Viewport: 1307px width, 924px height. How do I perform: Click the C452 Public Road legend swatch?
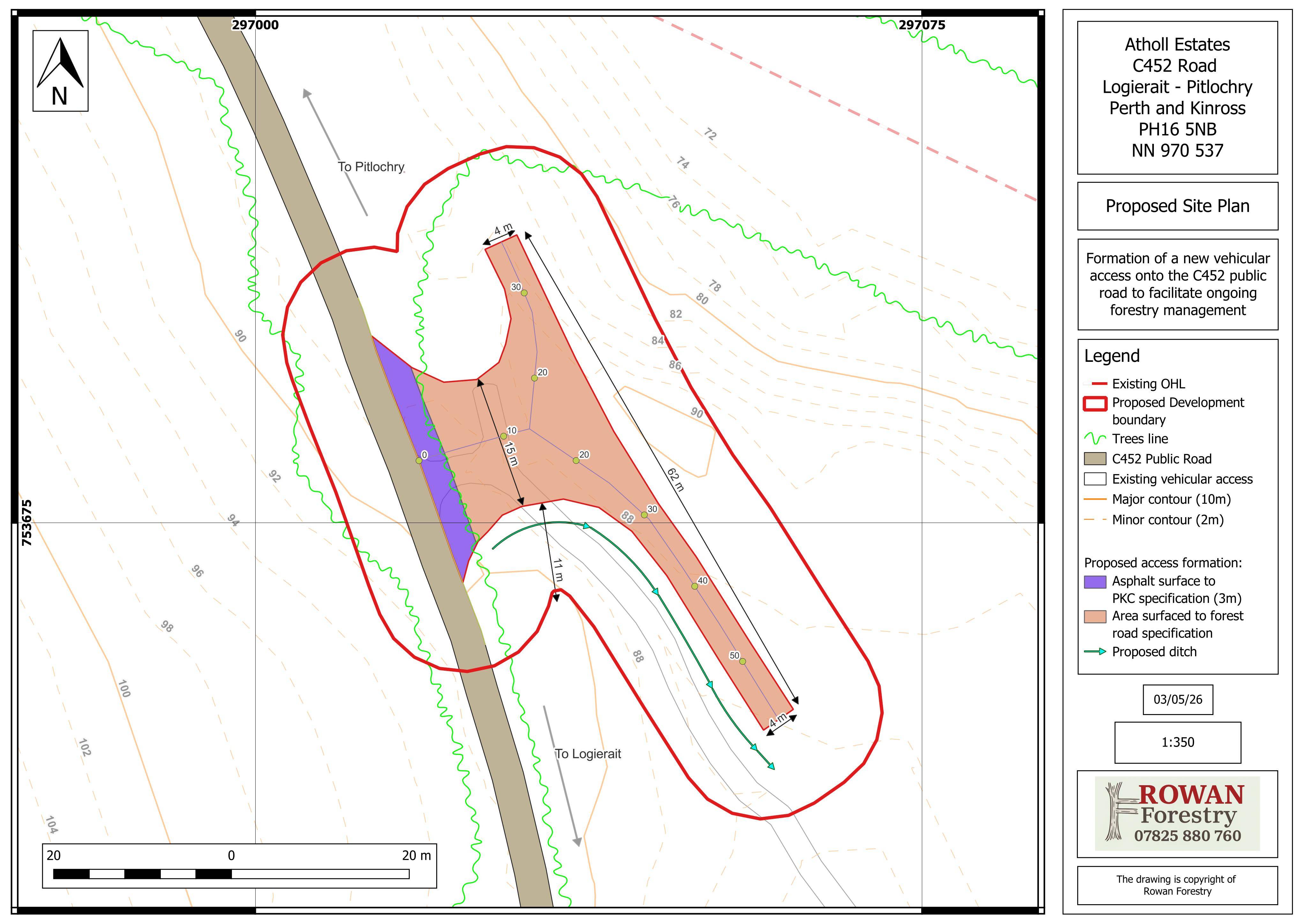1095,459
